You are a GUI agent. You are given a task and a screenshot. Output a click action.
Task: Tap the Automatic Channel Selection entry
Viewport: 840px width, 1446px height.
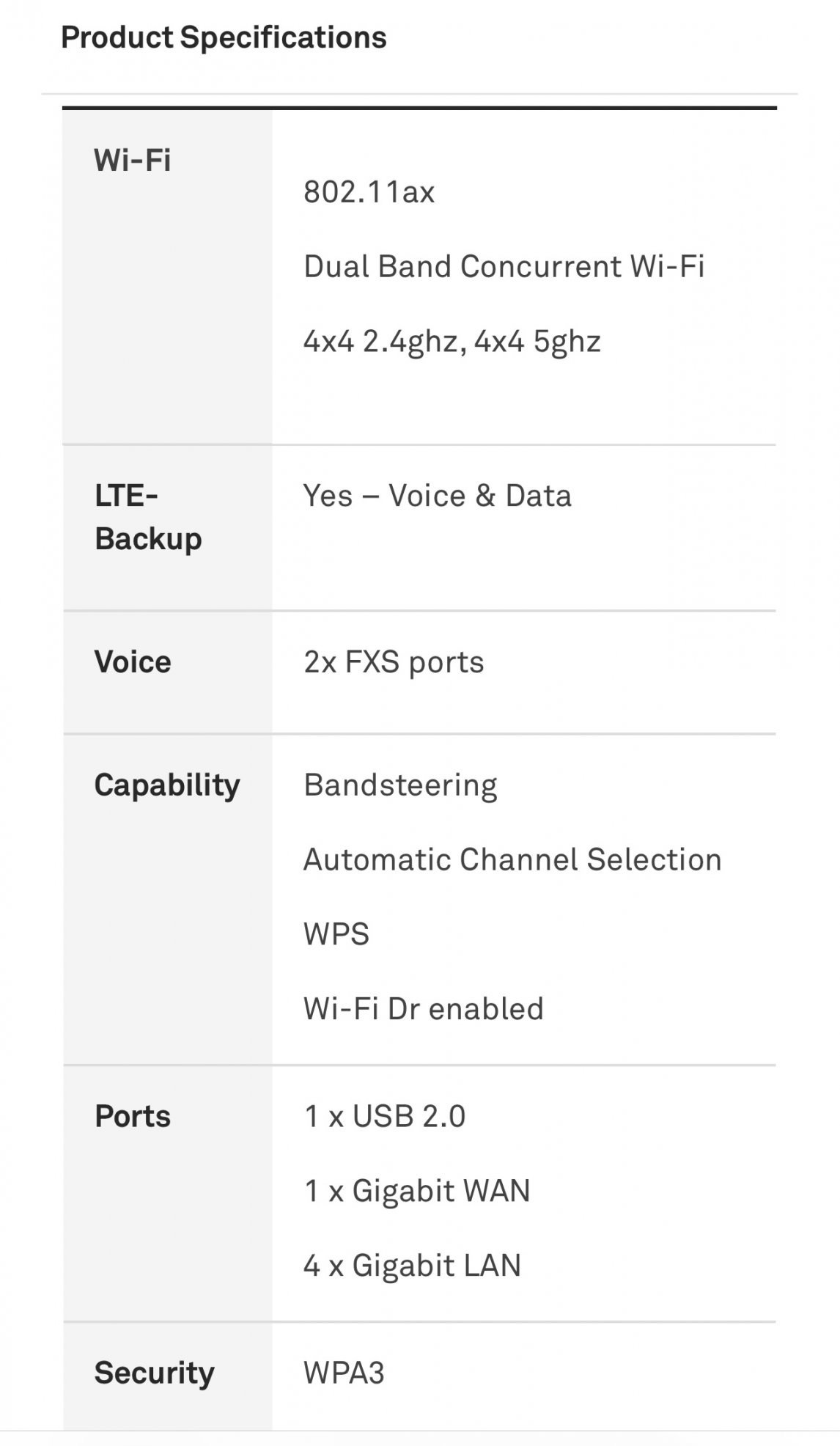512,860
